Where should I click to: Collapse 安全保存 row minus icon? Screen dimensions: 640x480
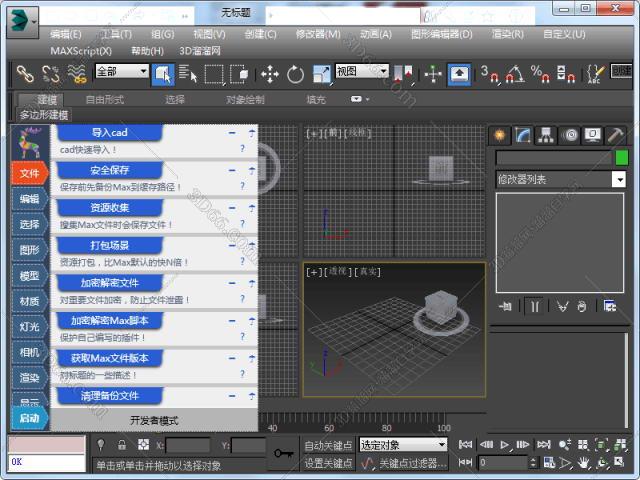232,170
